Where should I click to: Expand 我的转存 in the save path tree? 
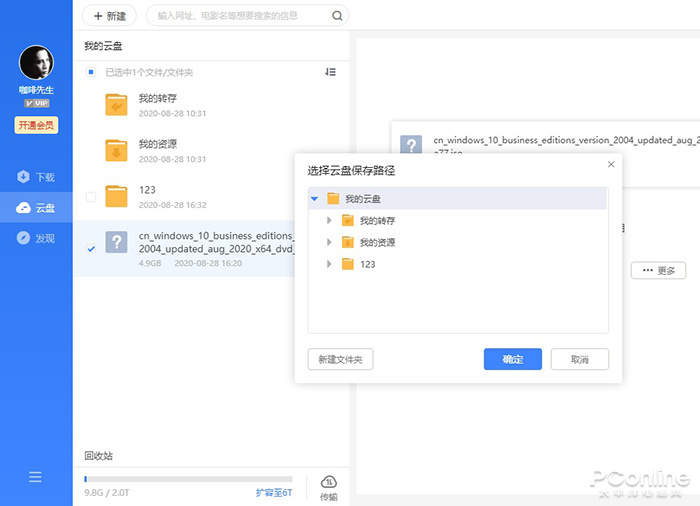point(329,221)
